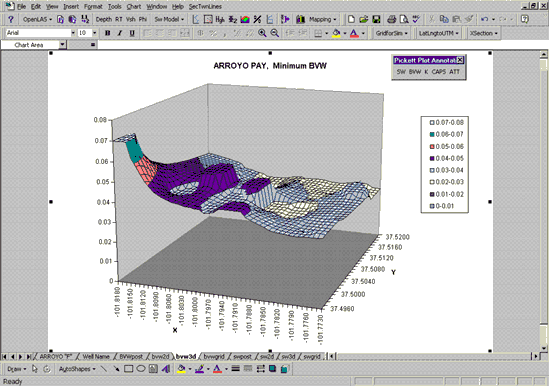Pick the Oval shape in Drawing toolbar
This screenshot has width=549, height=386.
[x=141, y=368]
